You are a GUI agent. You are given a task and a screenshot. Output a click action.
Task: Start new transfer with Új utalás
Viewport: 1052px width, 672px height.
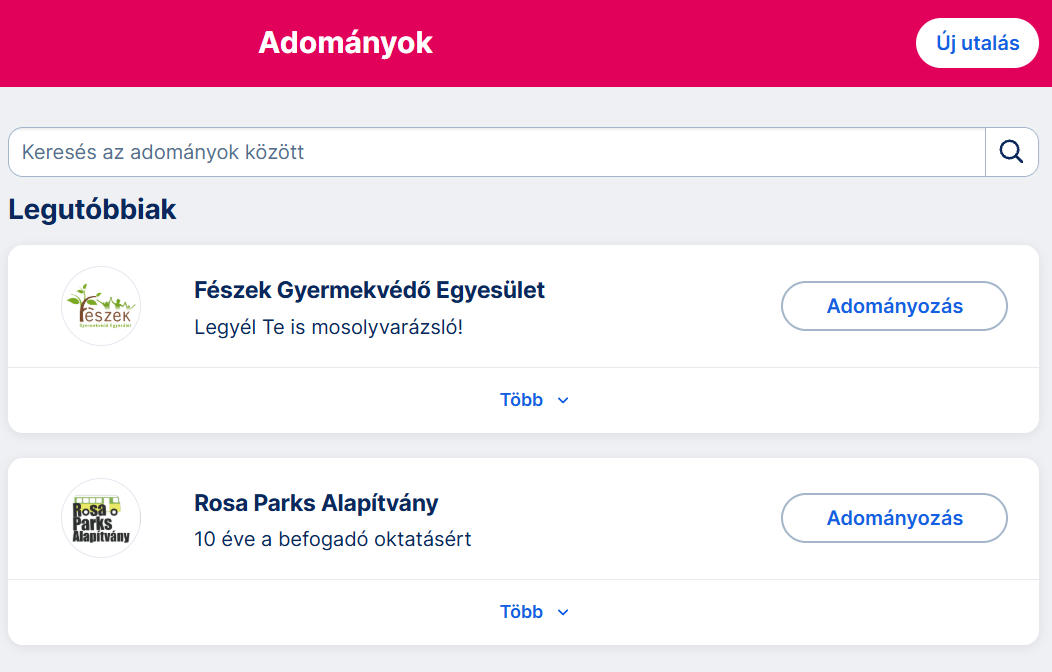pos(977,43)
